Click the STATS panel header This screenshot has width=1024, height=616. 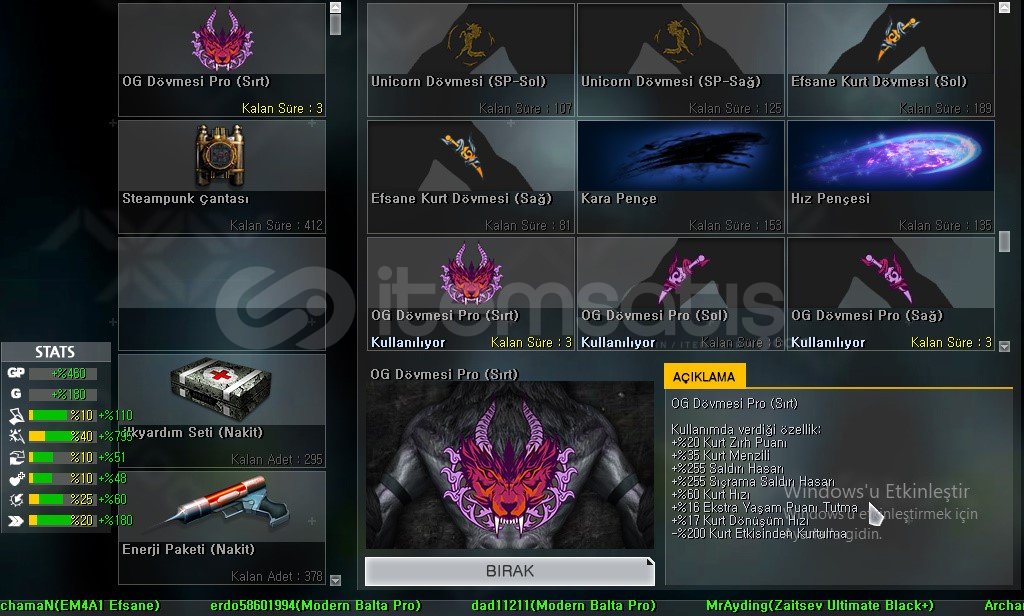[x=56, y=351]
